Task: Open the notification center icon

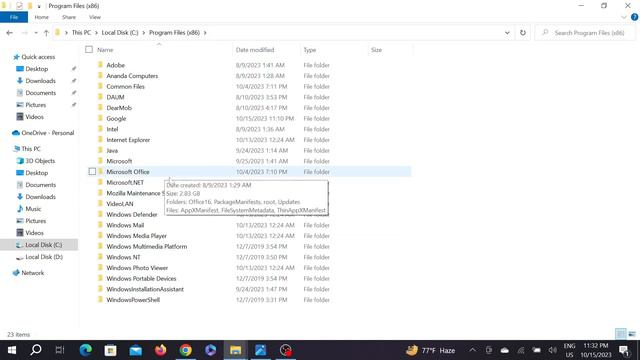Action: 624,350
